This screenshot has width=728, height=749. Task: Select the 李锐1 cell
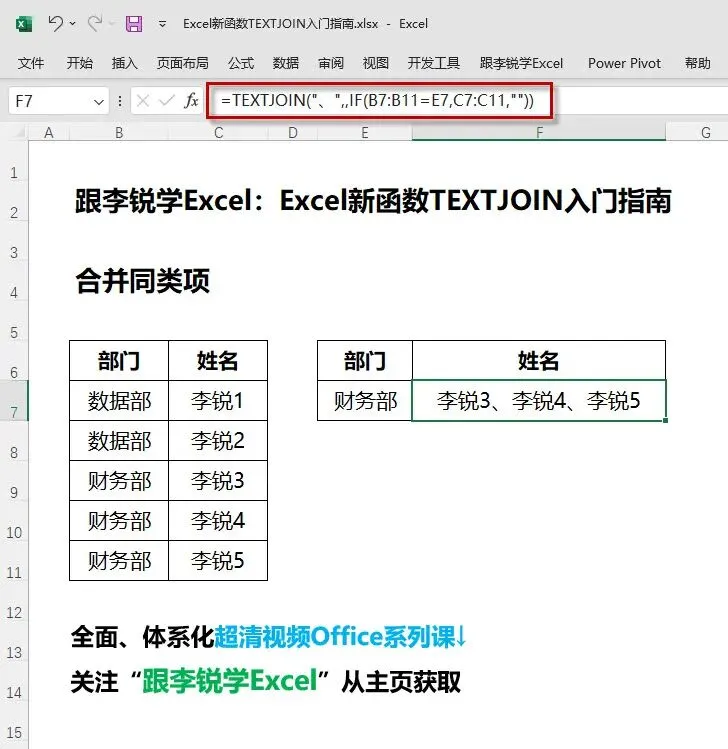pos(218,401)
